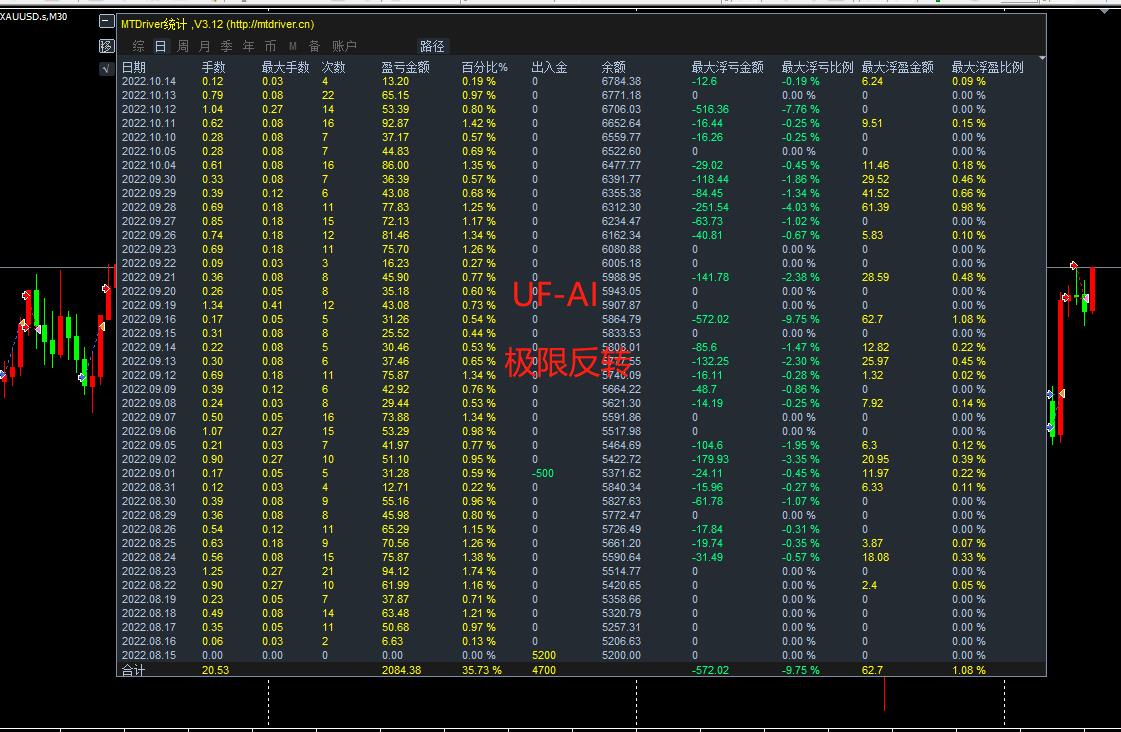The height and width of the screenshot is (732, 1121).
Task: Click the 最大手数 column header
Action: 285,67
